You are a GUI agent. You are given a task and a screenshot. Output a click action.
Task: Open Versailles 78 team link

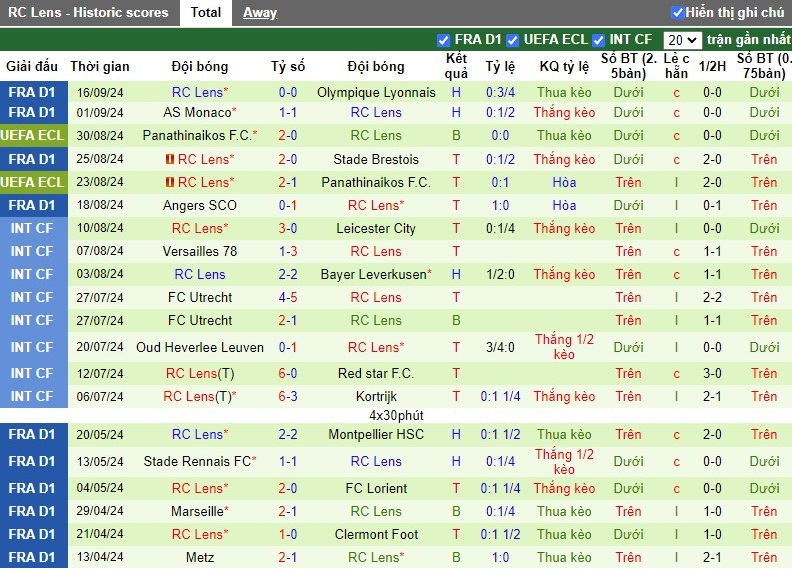(x=200, y=251)
